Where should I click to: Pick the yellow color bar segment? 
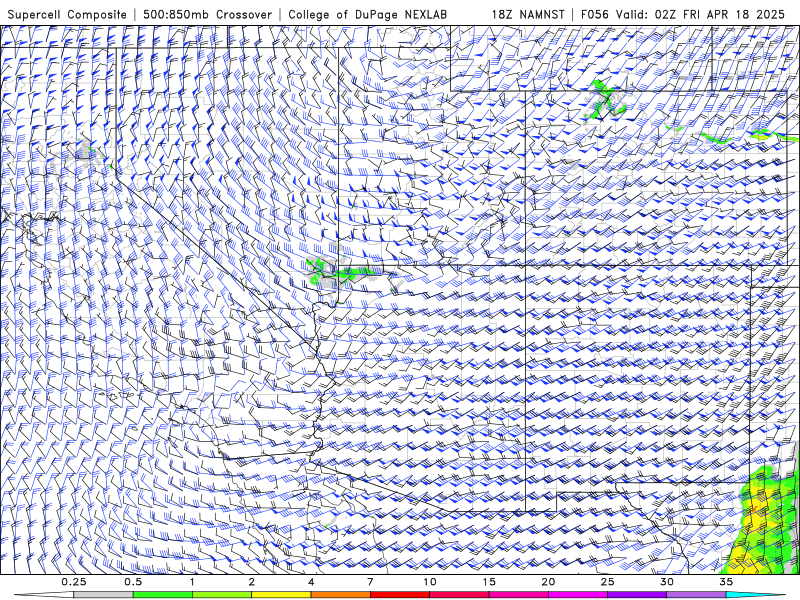tap(281, 595)
